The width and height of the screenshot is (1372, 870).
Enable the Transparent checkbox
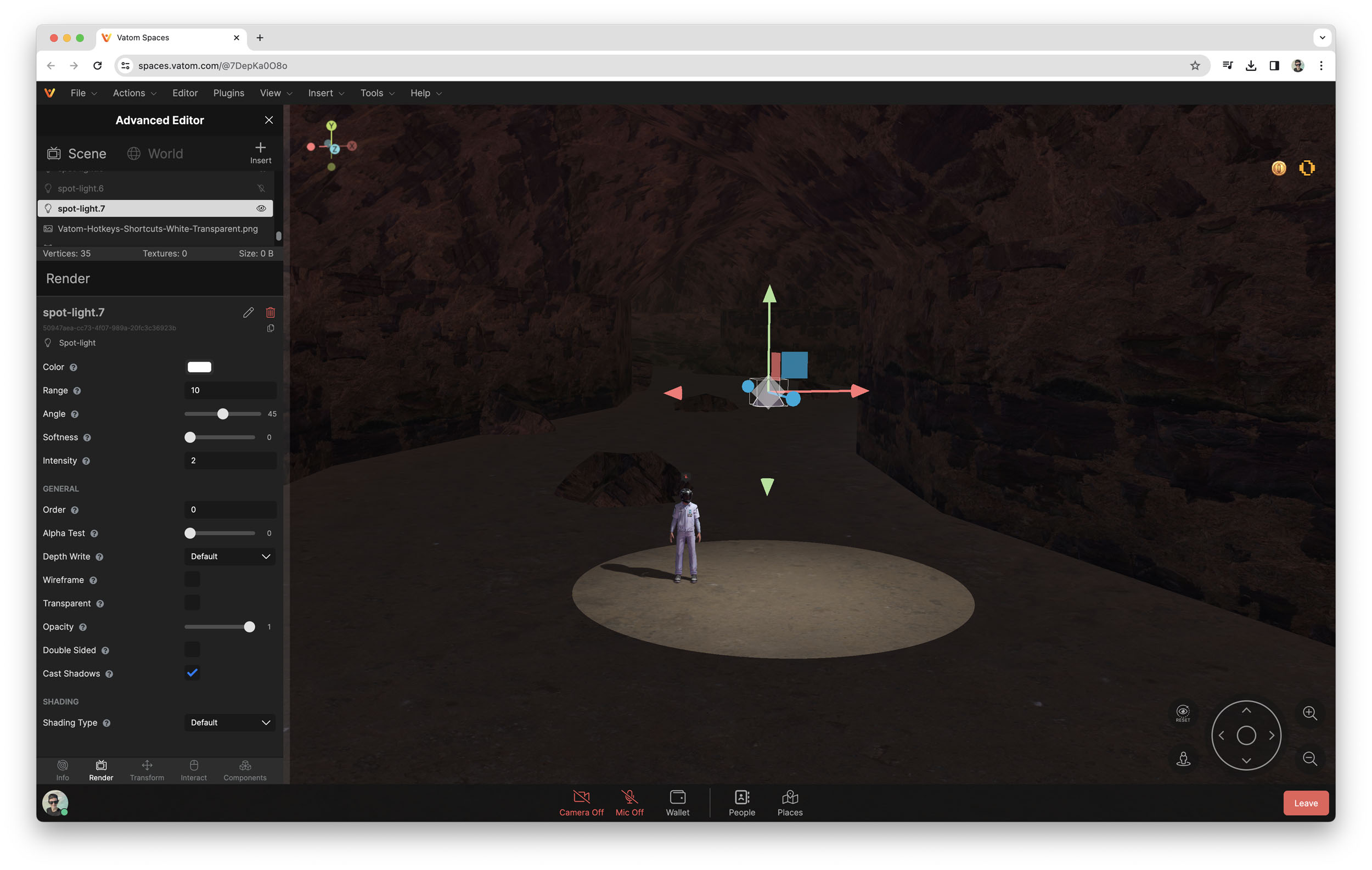(192, 603)
